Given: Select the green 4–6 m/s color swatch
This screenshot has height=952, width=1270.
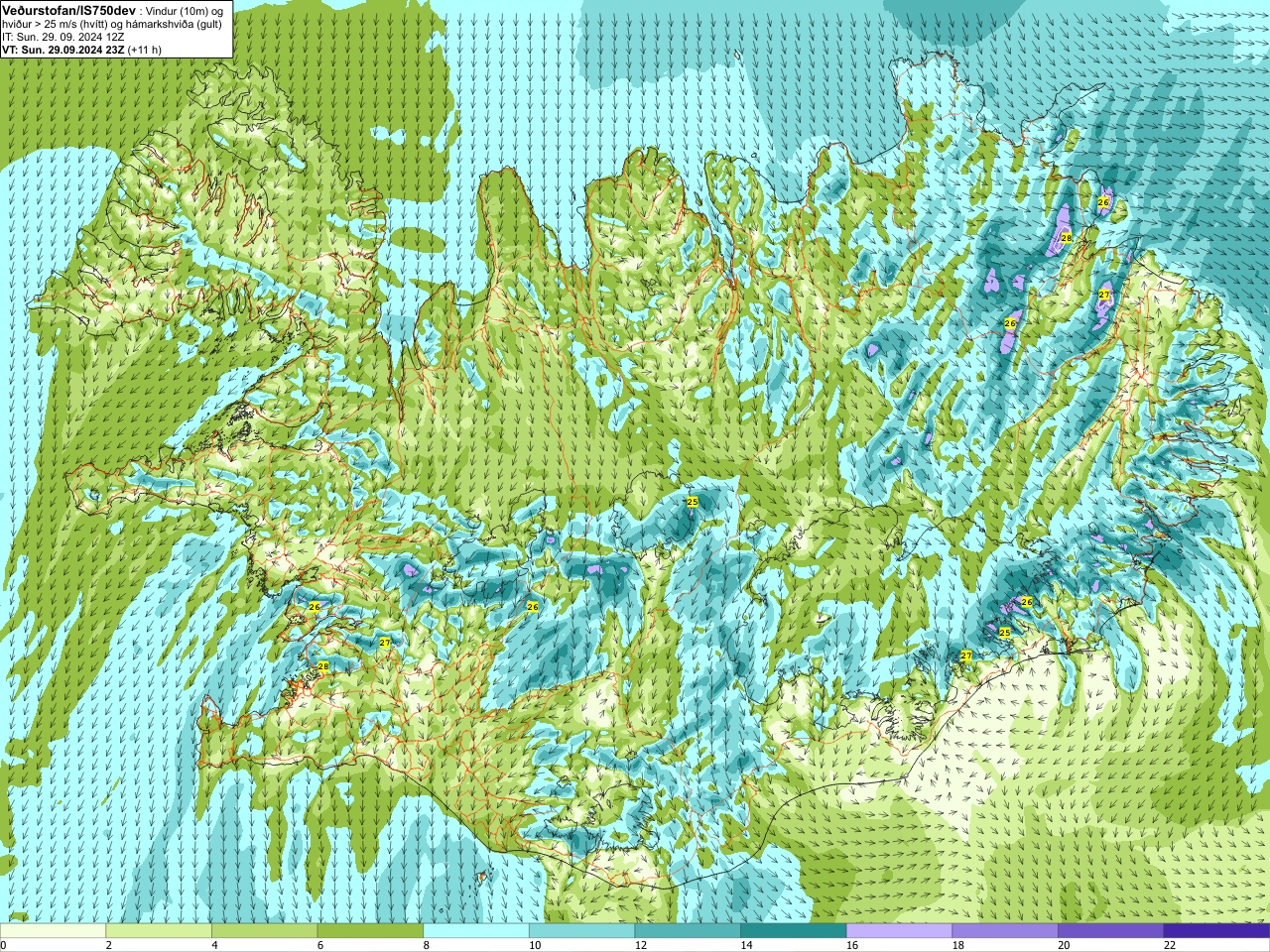Looking at the screenshot, I should (264, 931).
